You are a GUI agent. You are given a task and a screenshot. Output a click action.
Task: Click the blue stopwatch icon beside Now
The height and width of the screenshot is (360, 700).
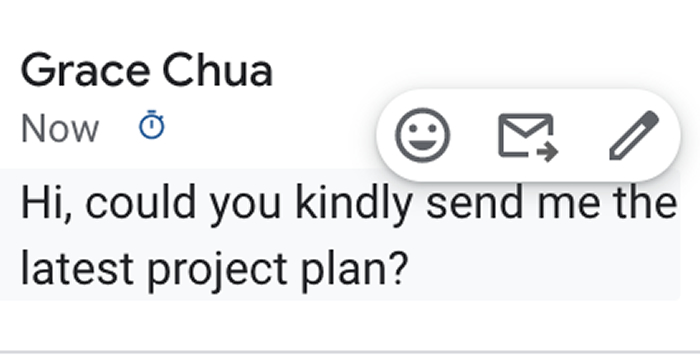click(152, 125)
